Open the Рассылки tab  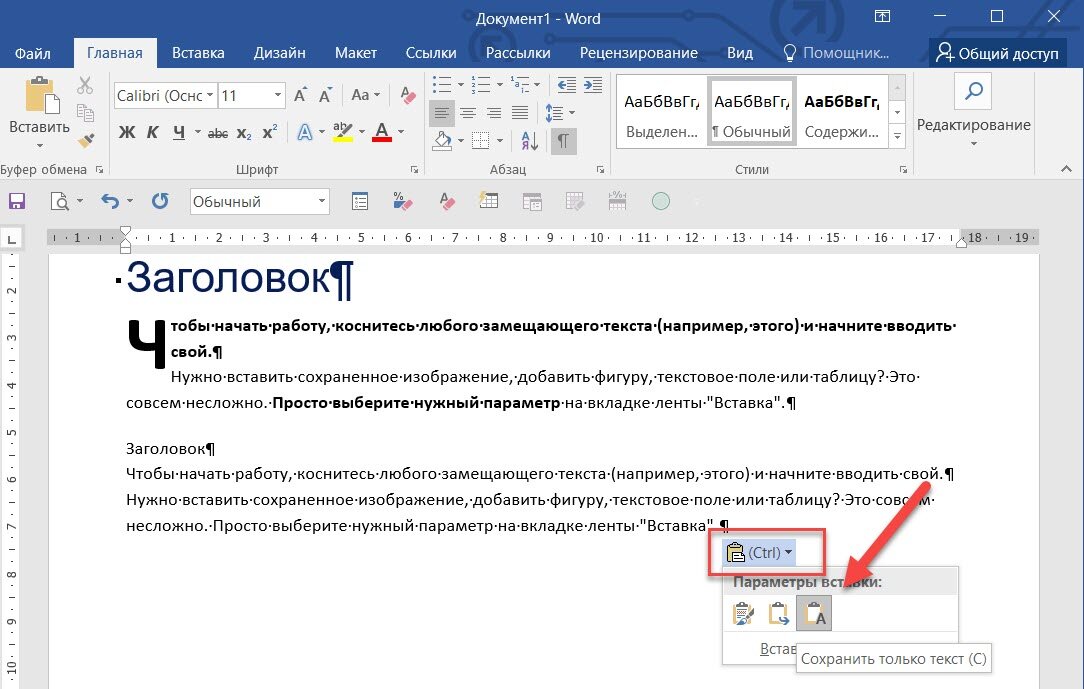tap(518, 53)
